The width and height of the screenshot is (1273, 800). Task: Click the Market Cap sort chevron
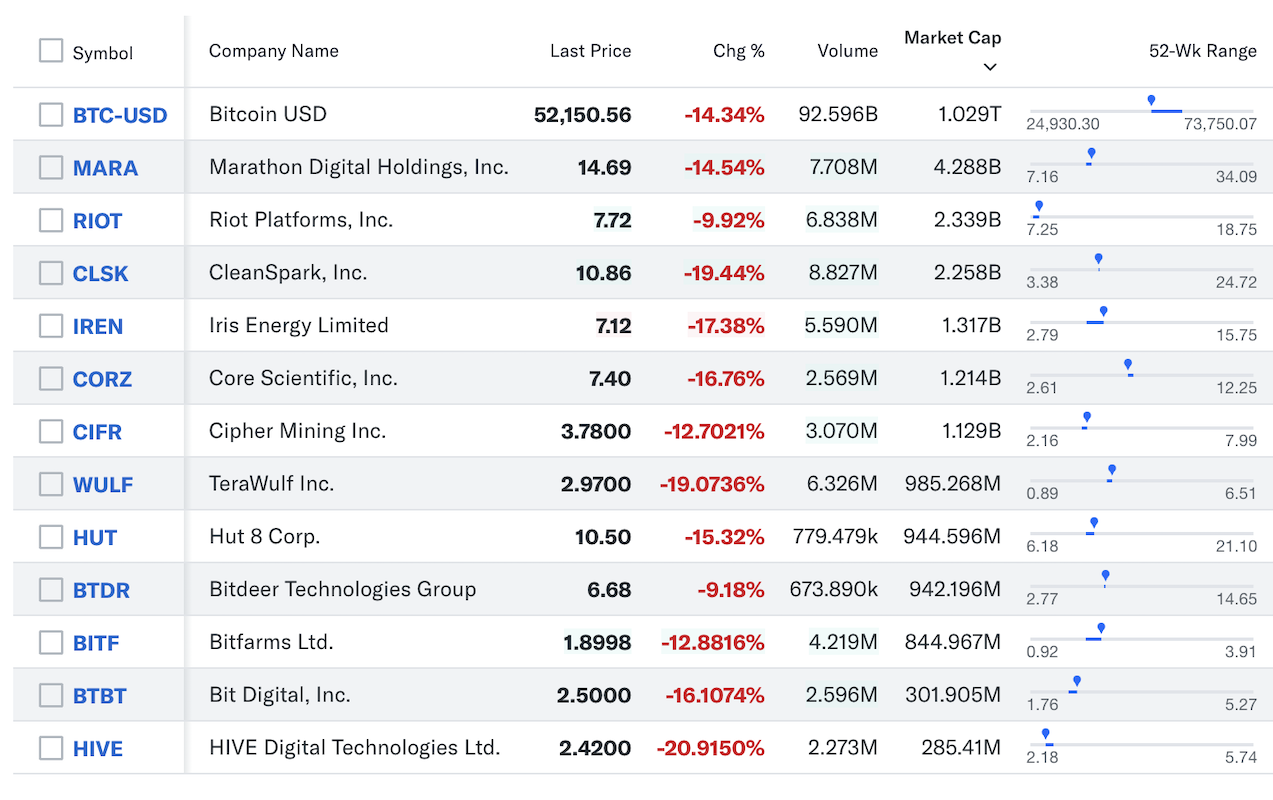[x=990, y=67]
